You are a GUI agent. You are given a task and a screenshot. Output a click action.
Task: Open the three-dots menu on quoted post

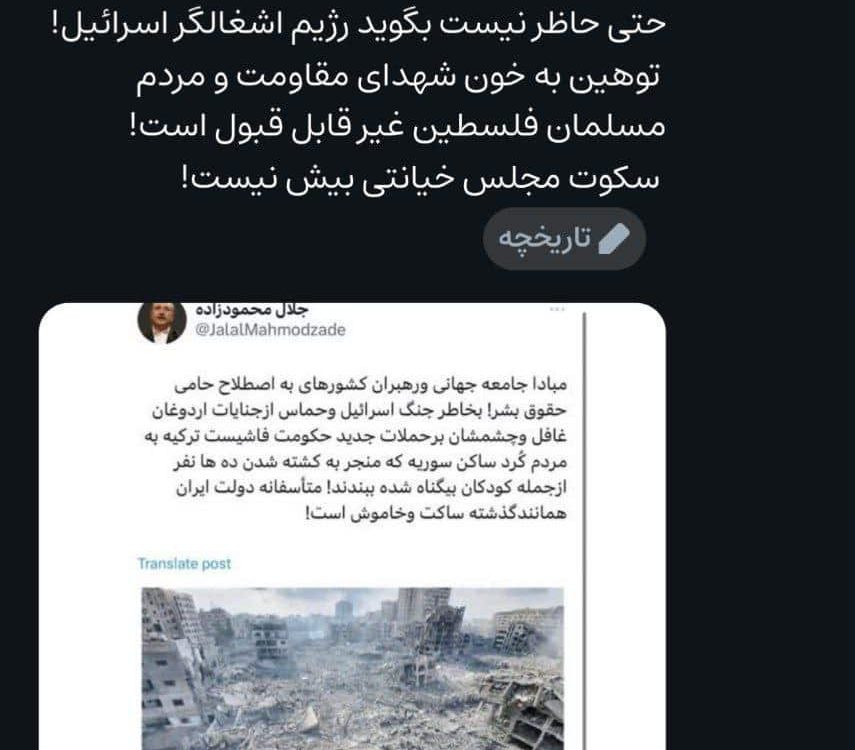point(557,309)
